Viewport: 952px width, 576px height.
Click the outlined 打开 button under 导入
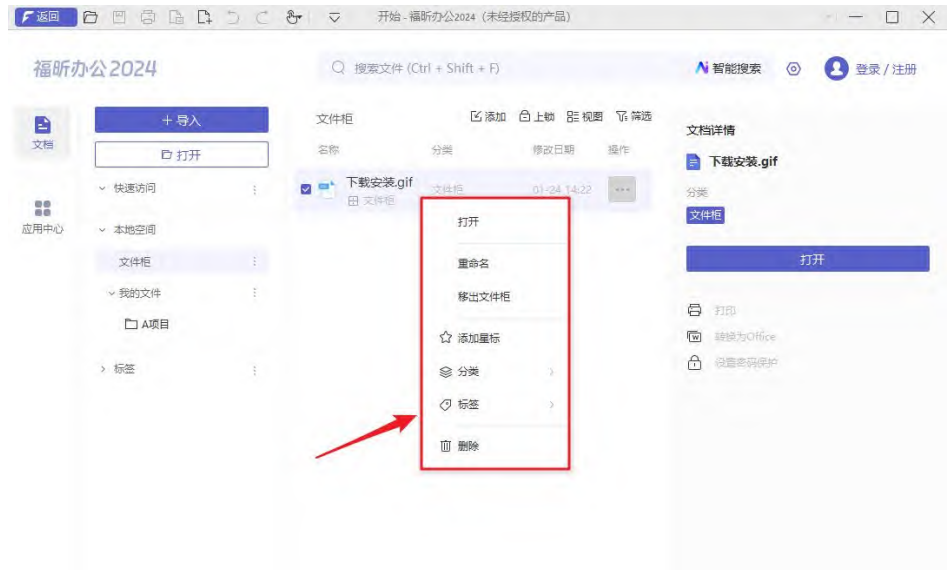182,155
